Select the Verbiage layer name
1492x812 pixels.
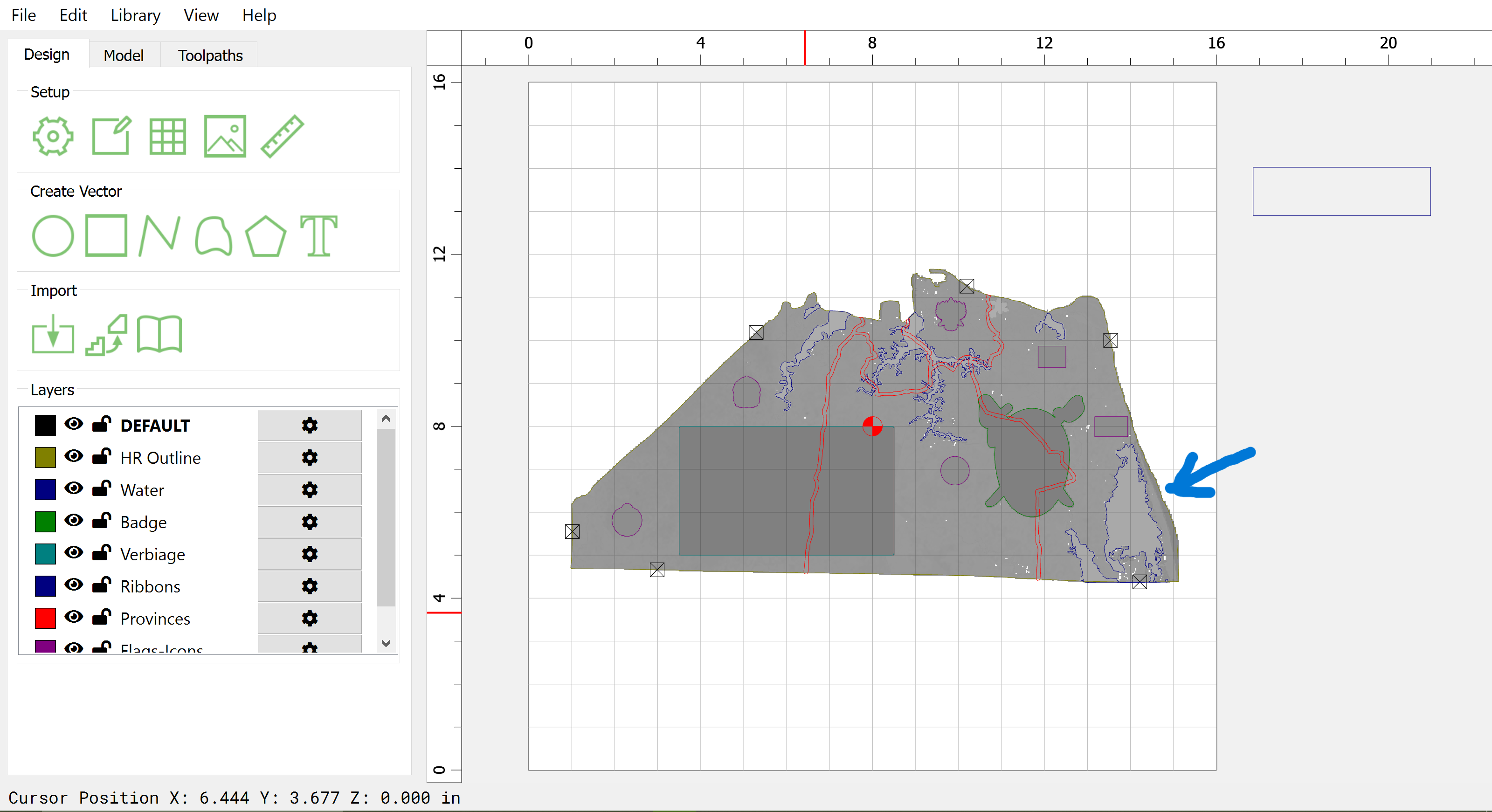tap(152, 554)
